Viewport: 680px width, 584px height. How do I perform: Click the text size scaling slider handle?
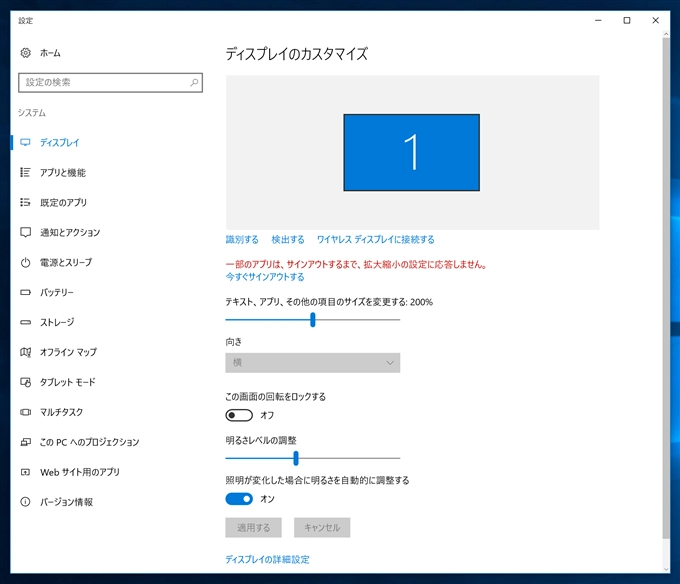(x=313, y=320)
